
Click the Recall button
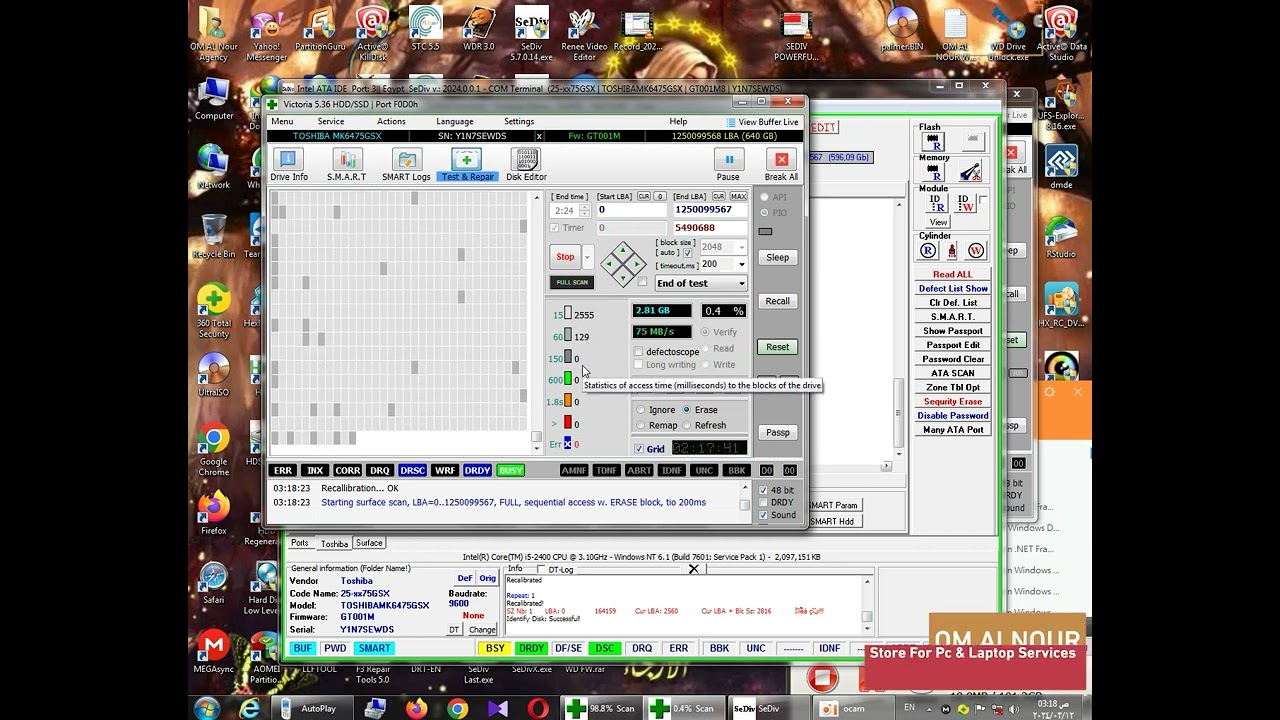tap(778, 301)
